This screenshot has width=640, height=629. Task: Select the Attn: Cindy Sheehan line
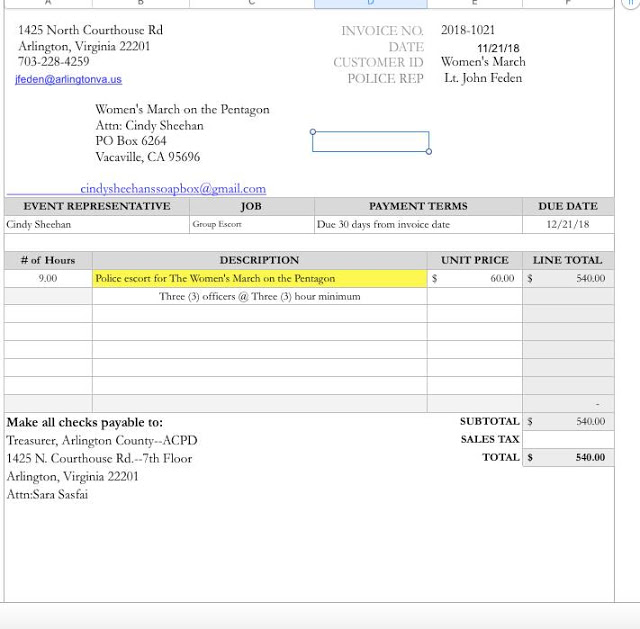149,125
